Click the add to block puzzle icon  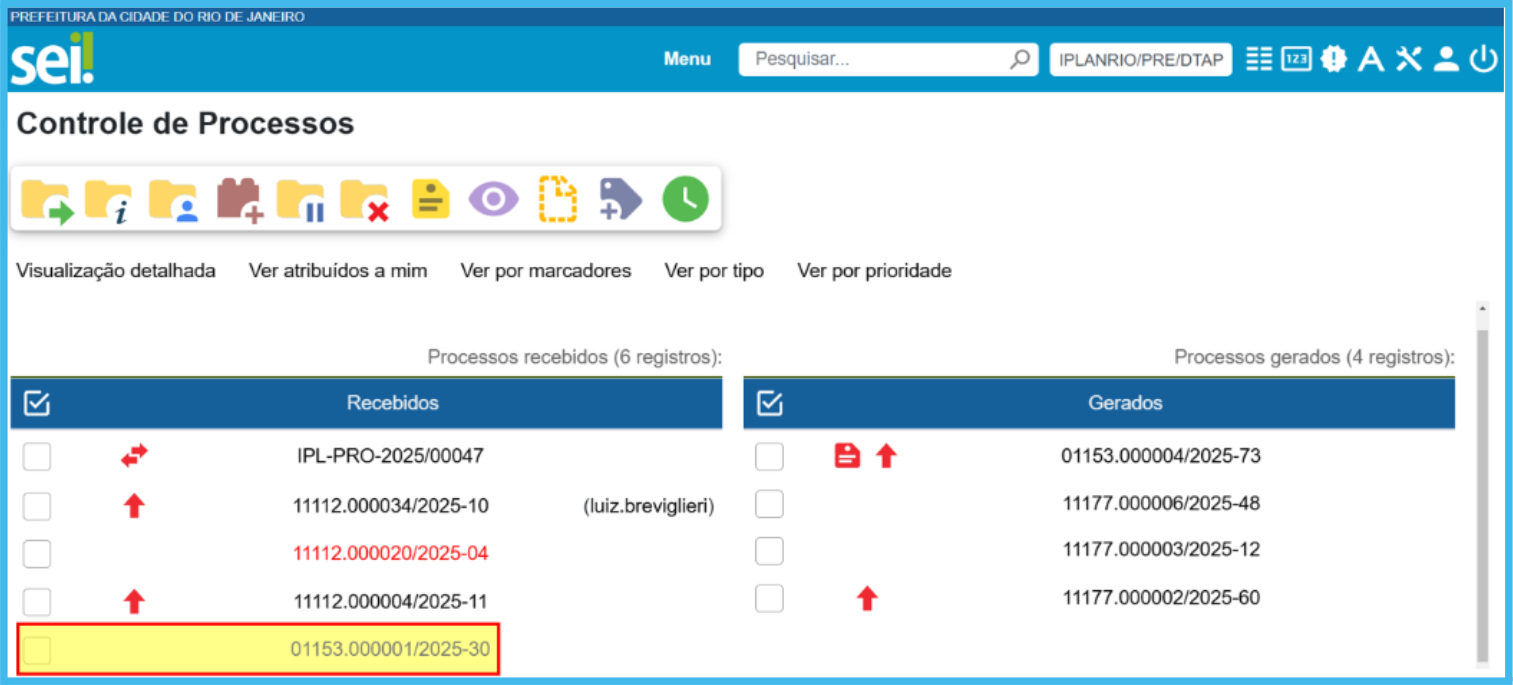tap(239, 200)
